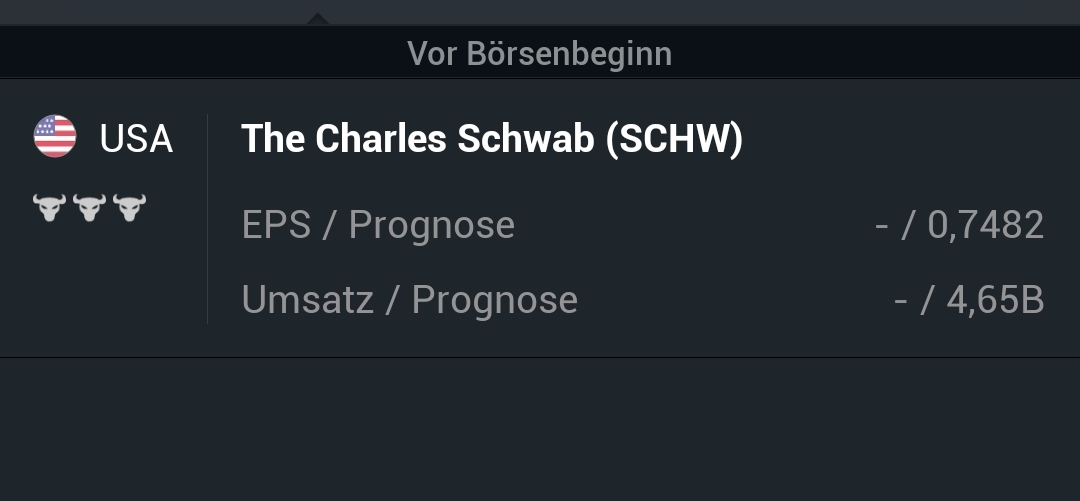
Task: Click the small pointer triangle at top
Action: pyautogui.click(x=317, y=18)
